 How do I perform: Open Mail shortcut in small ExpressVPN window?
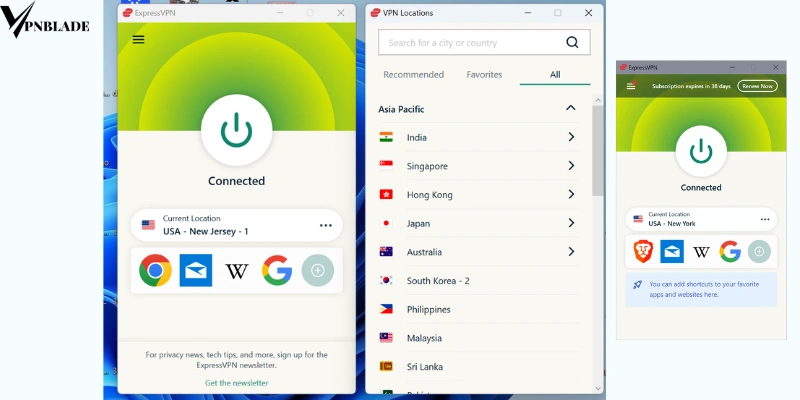click(672, 252)
